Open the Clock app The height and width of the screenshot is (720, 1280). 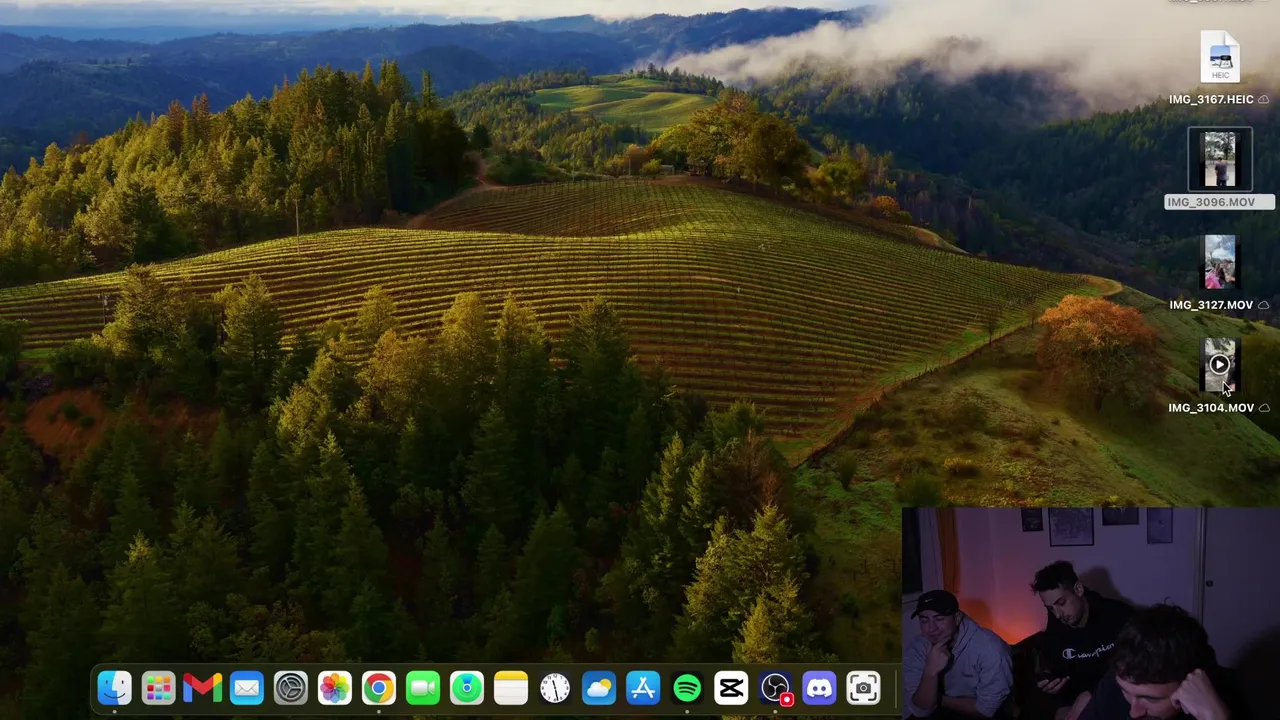(554, 688)
